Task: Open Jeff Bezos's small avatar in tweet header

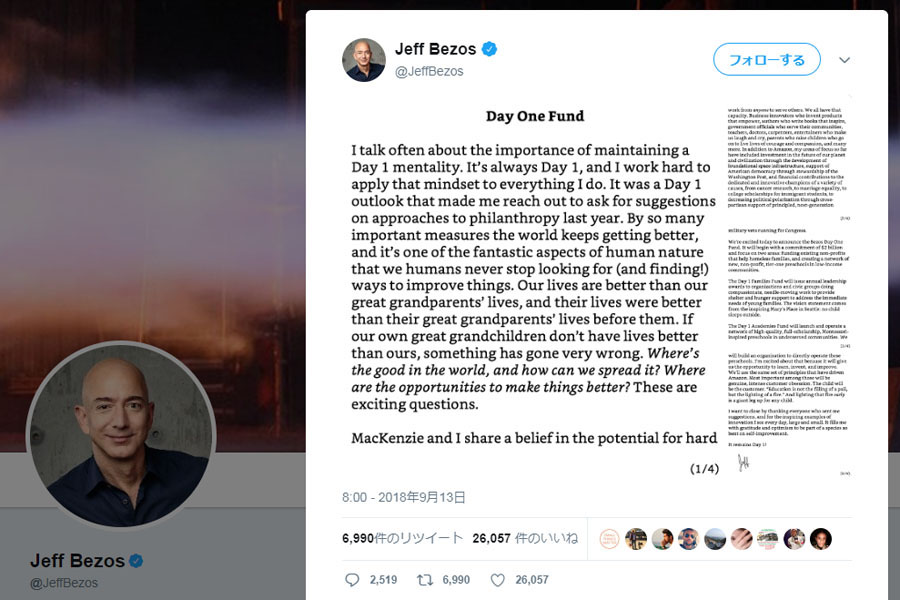Action: (363, 60)
